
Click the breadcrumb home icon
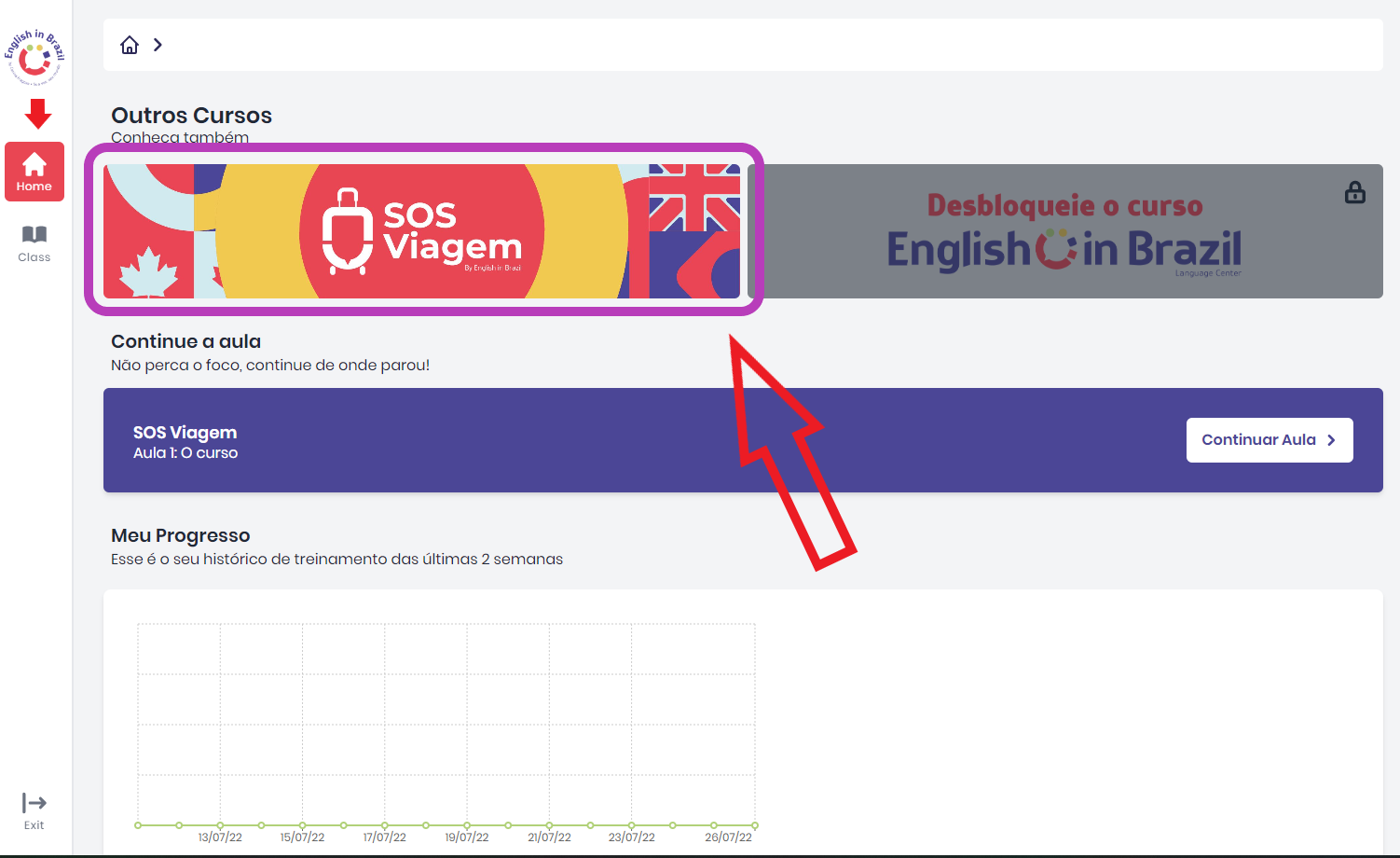click(130, 45)
